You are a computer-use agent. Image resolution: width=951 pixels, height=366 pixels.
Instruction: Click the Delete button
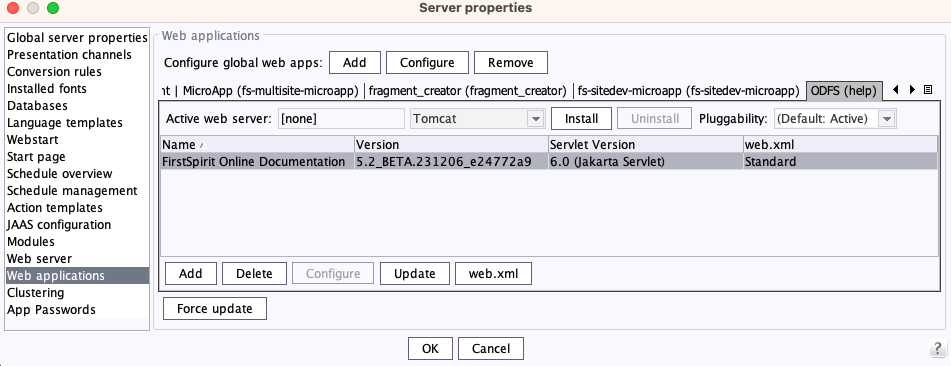(x=254, y=274)
